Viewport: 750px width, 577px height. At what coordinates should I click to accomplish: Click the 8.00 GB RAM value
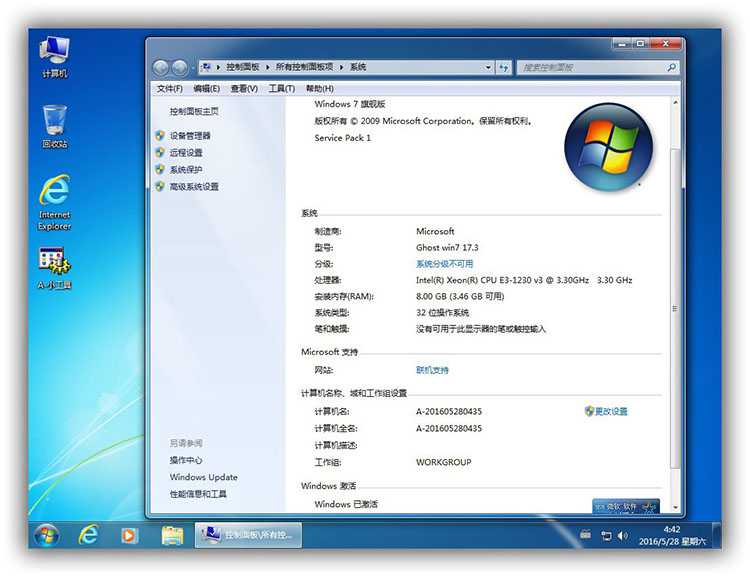[x=460, y=296]
